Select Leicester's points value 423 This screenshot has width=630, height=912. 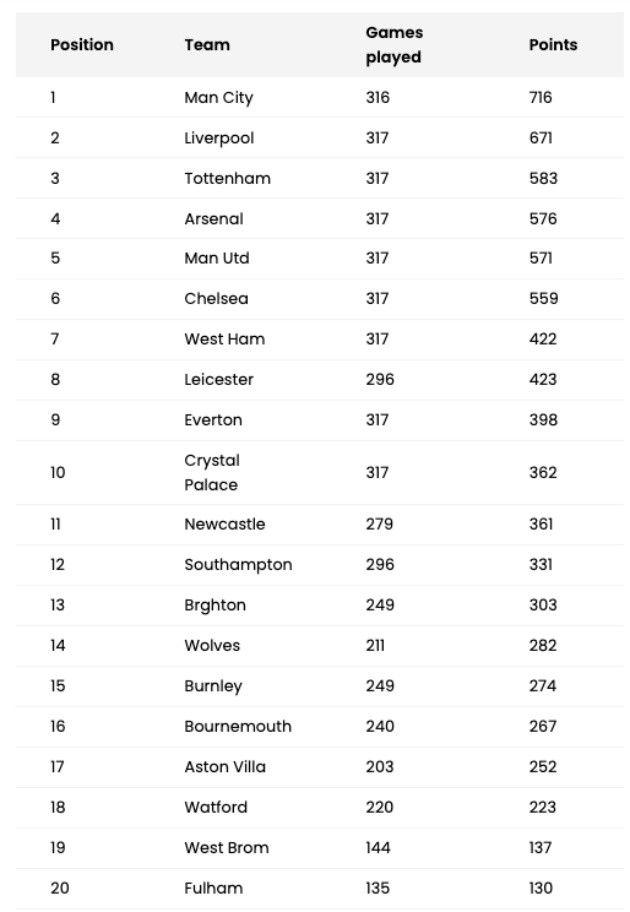pos(543,380)
